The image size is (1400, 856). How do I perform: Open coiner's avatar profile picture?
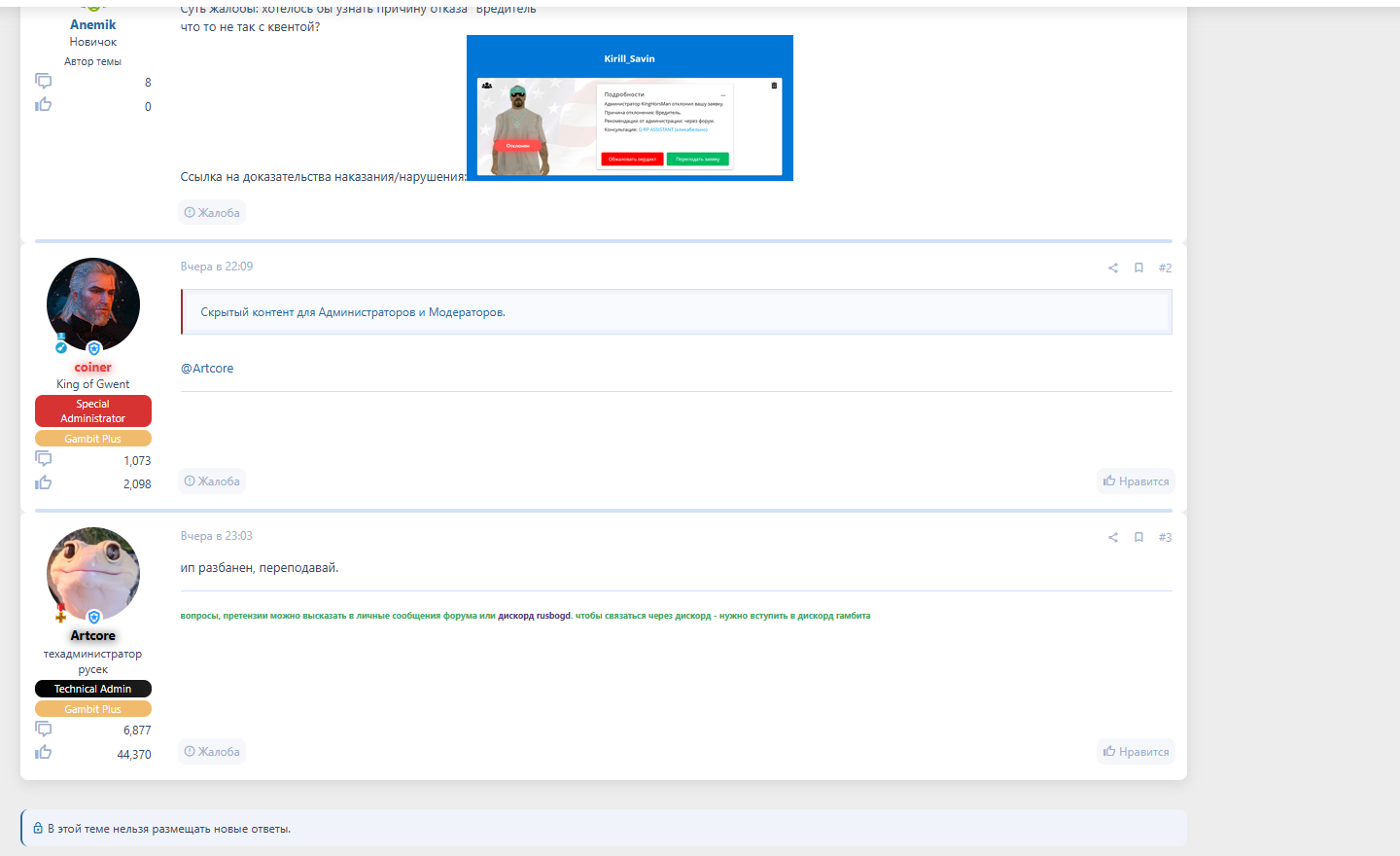(x=93, y=304)
